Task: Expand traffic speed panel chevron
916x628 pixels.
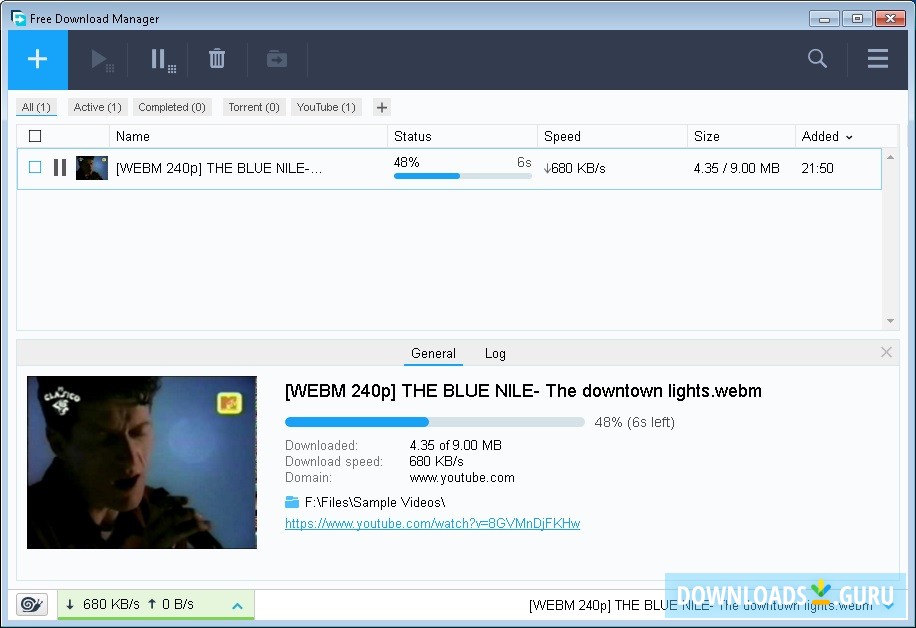Action: tap(237, 606)
